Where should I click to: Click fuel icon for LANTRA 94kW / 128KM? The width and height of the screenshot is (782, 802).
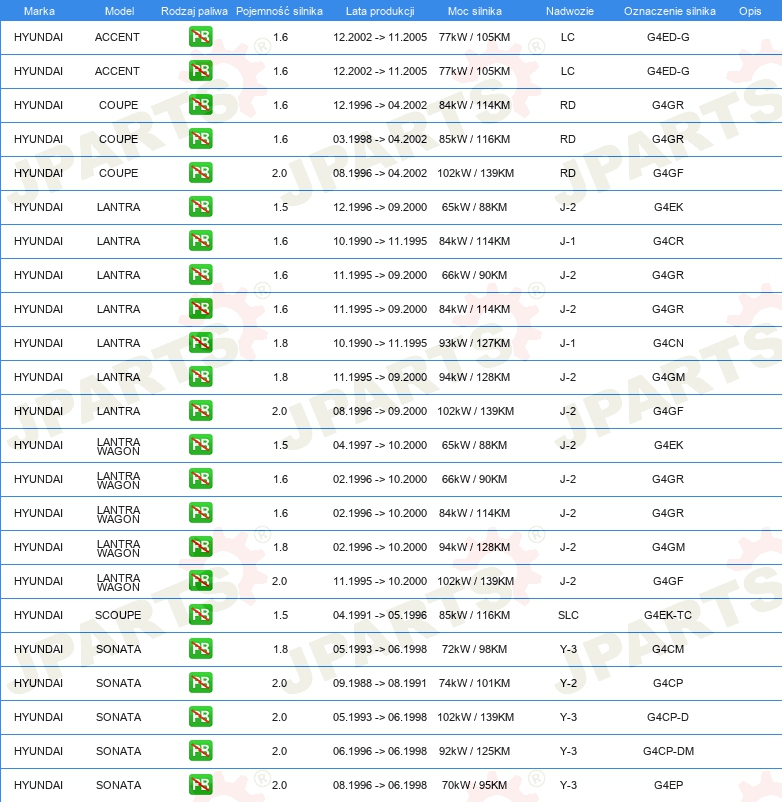pos(200,377)
